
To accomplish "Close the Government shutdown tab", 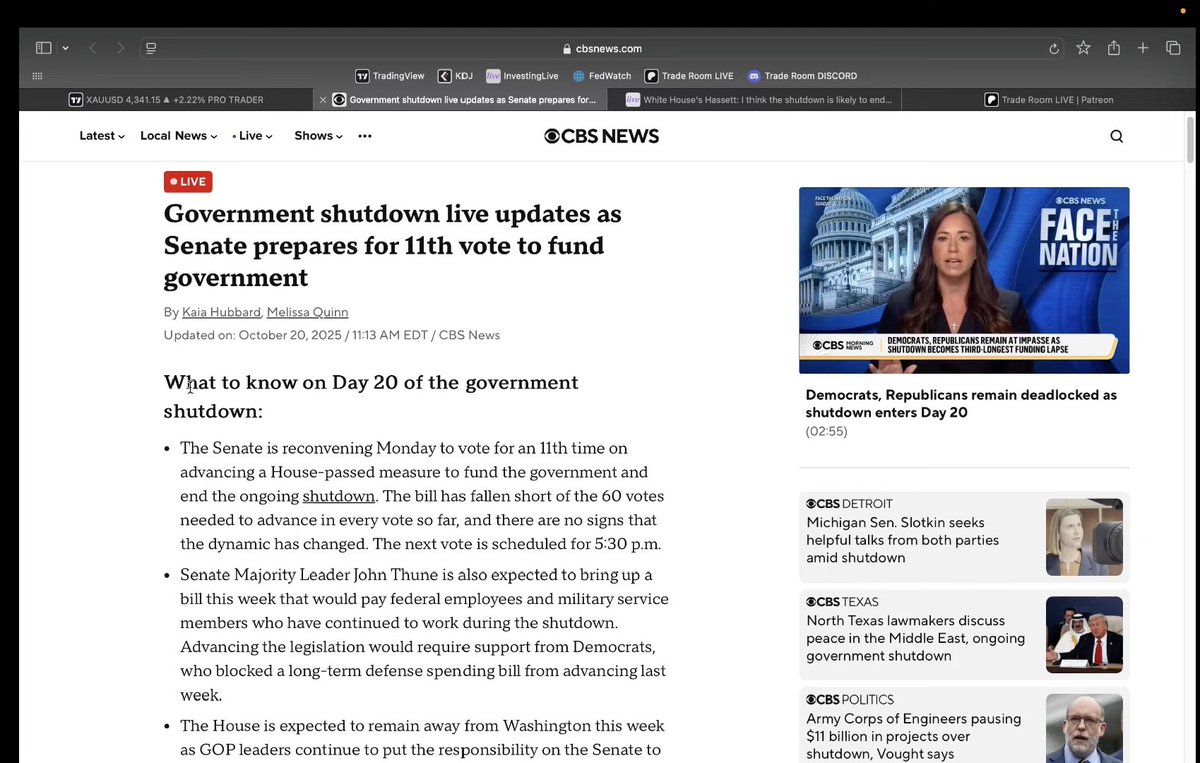I will (323, 100).
